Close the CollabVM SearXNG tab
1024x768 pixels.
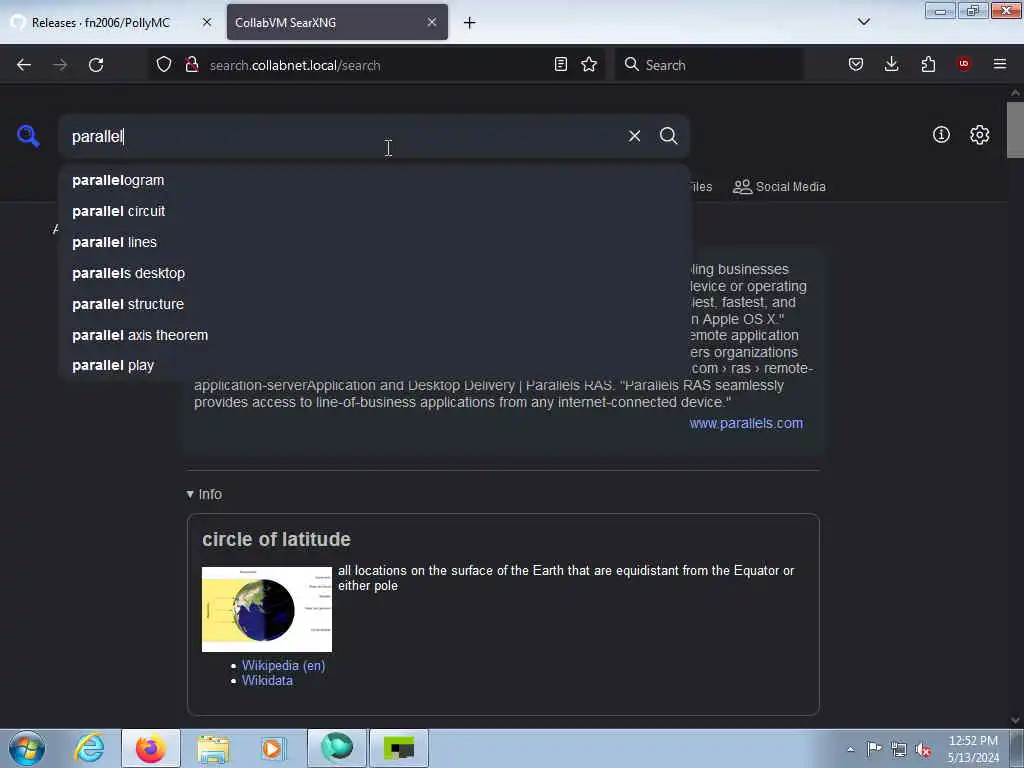pos(432,22)
